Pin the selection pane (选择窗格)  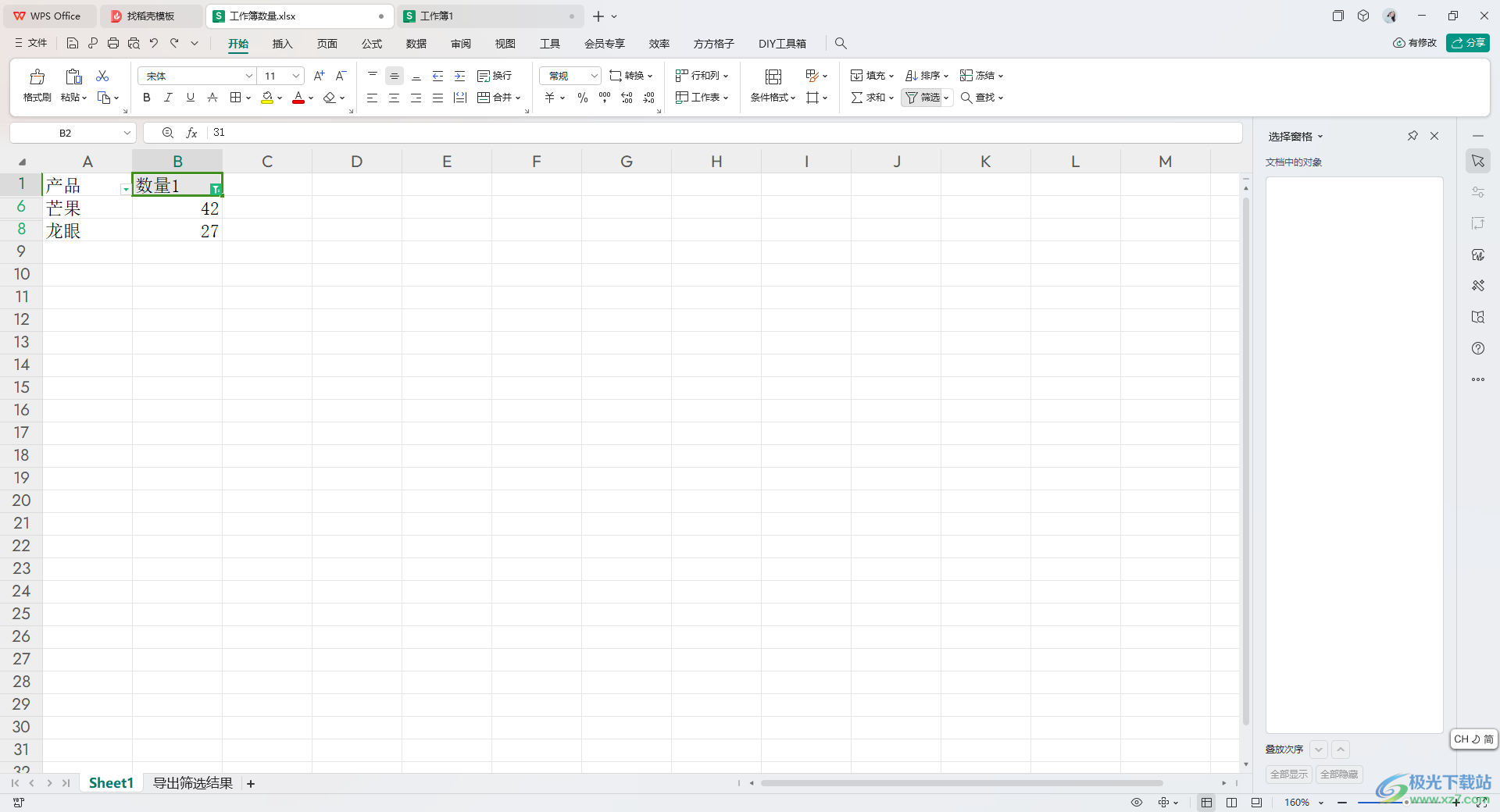click(x=1412, y=136)
